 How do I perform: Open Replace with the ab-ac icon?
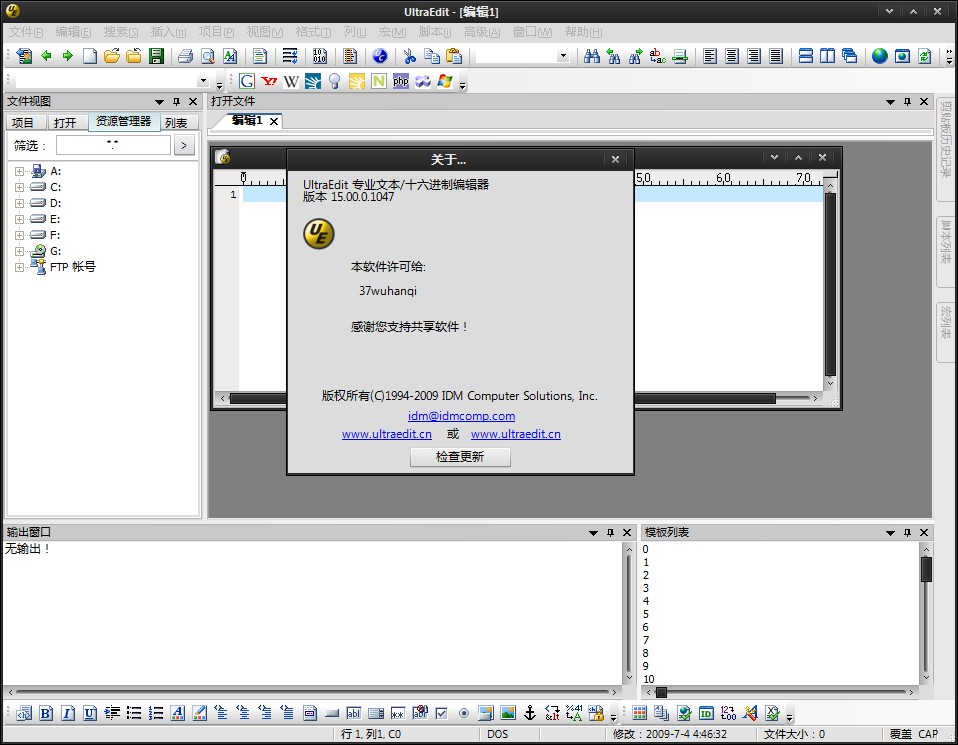pyautogui.click(x=657, y=56)
